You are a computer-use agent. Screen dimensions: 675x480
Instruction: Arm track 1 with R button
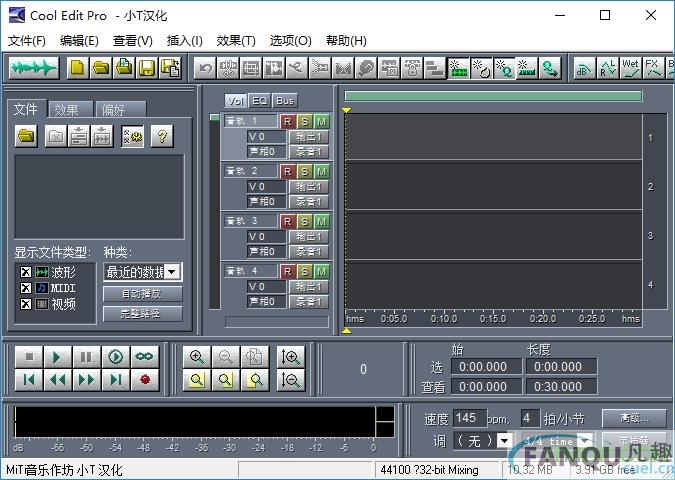287,122
